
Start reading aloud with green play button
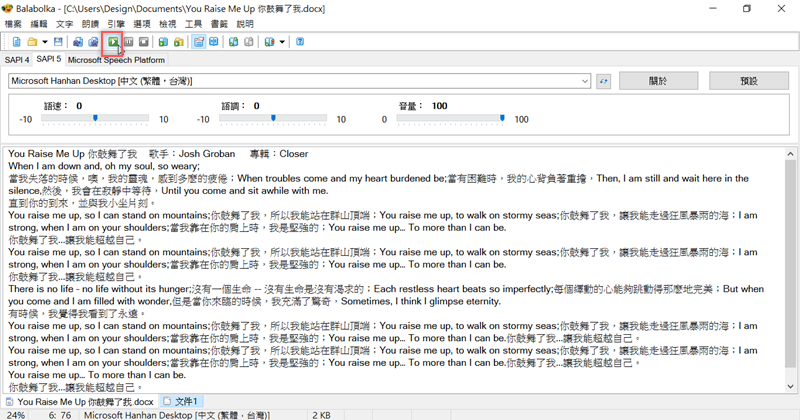tap(113, 42)
